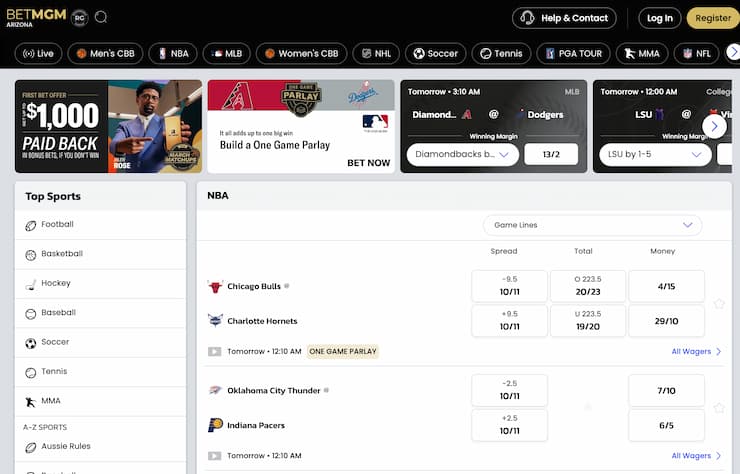Click the Register button
Viewport: 740px width, 474px height.
pos(713,18)
